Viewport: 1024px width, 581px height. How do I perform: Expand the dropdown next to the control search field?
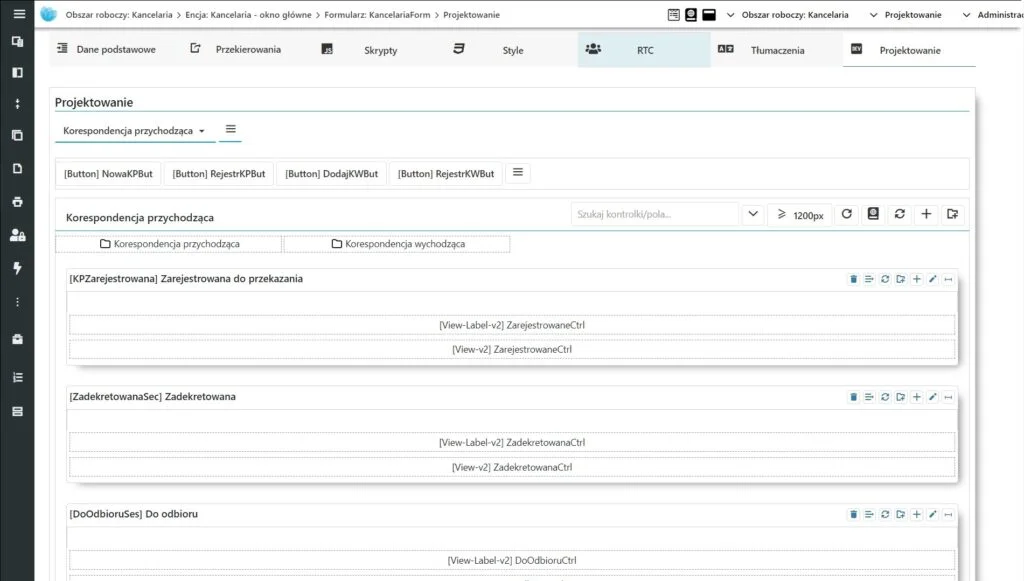[752, 214]
